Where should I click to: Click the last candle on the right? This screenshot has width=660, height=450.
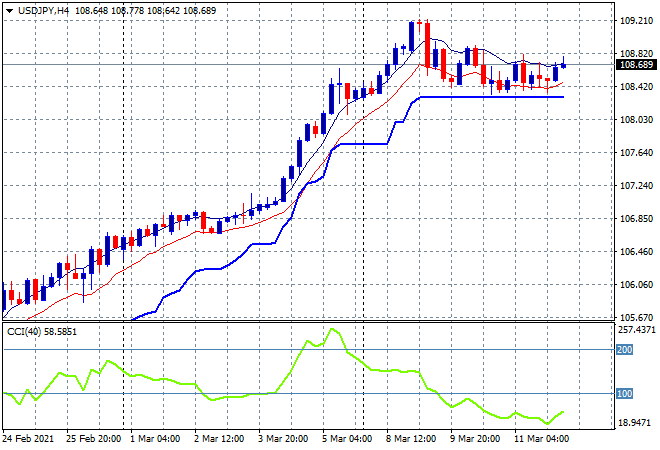[x=563, y=65]
